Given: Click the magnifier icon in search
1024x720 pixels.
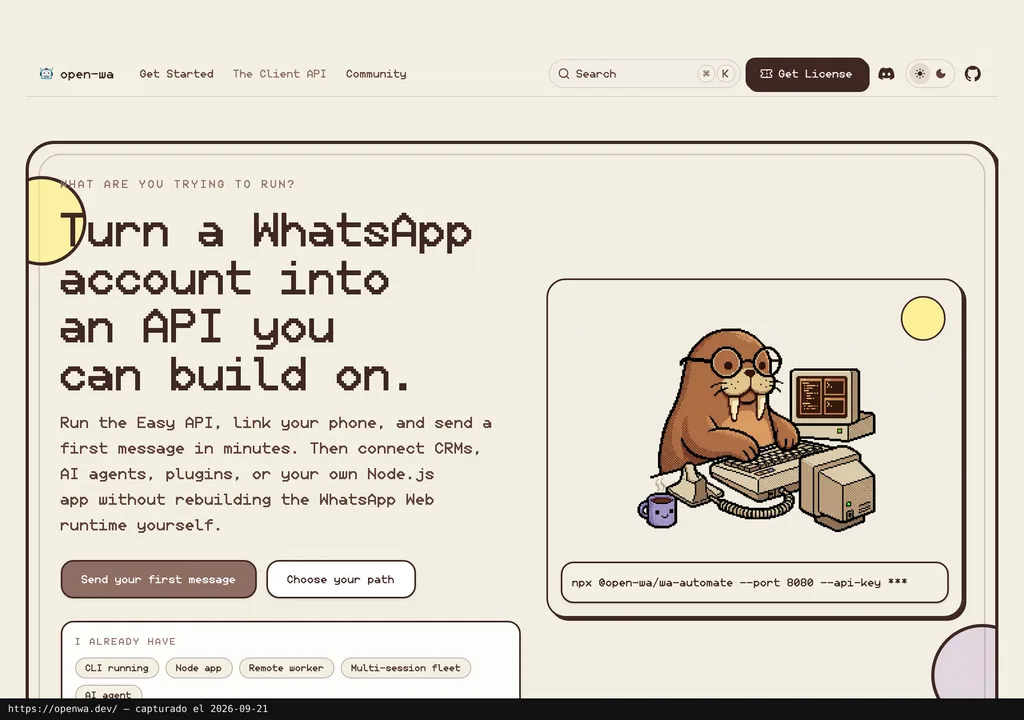Looking at the screenshot, I should coord(564,74).
